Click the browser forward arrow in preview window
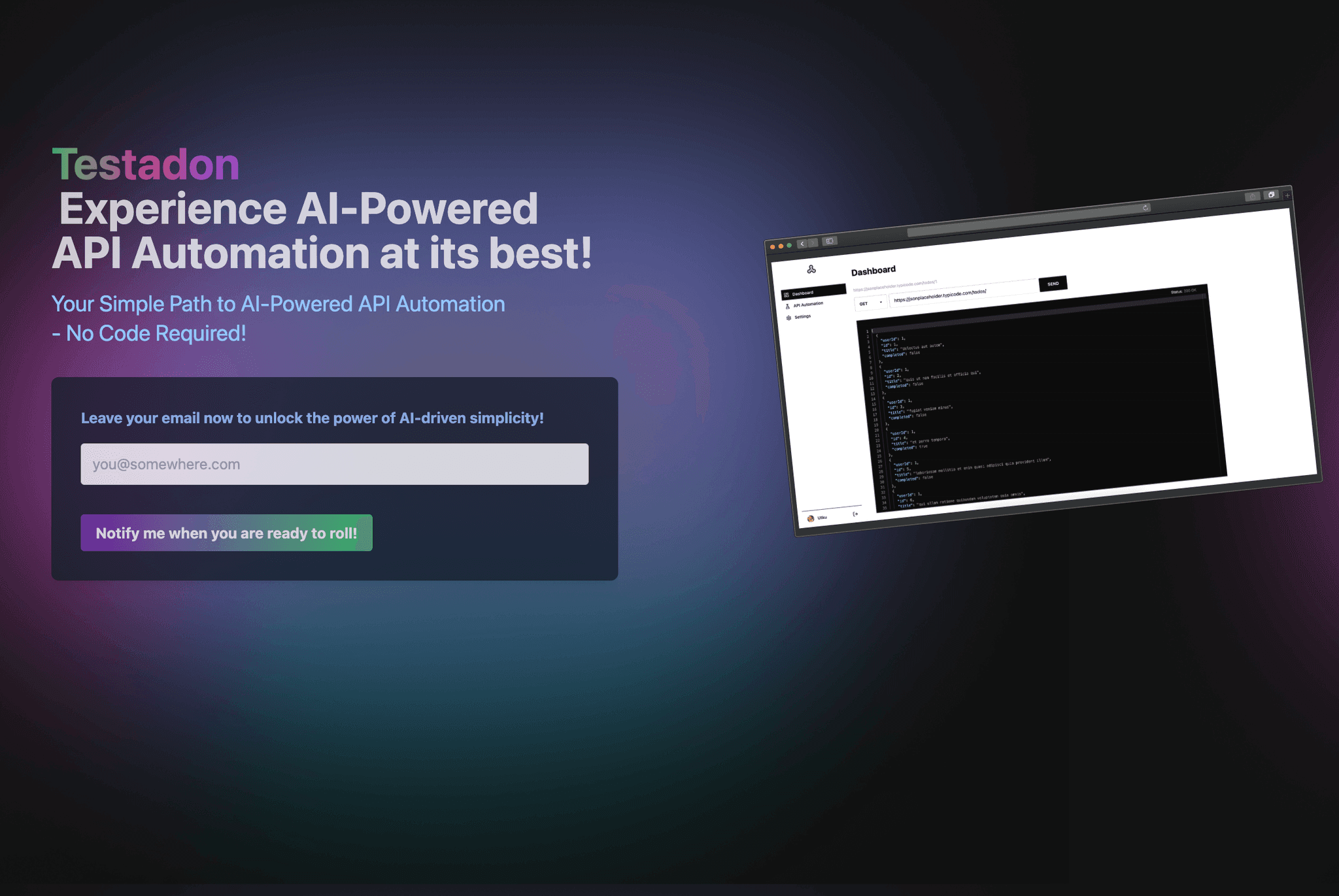Viewport: 1339px width, 896px height. coord(813,242)
